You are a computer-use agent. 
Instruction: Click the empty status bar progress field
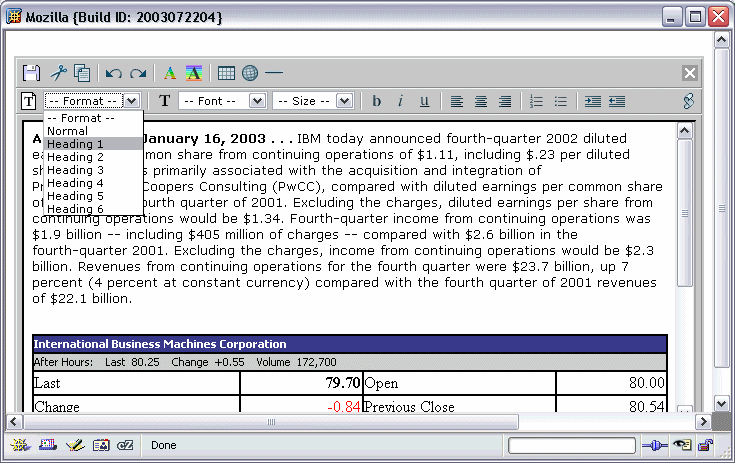coord(572,445)
